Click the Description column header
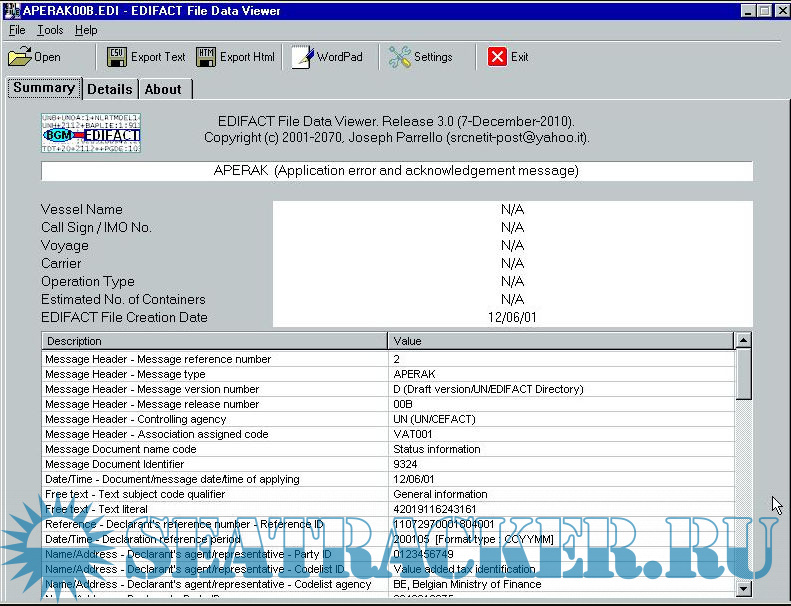791x606 pixels. 214,341
